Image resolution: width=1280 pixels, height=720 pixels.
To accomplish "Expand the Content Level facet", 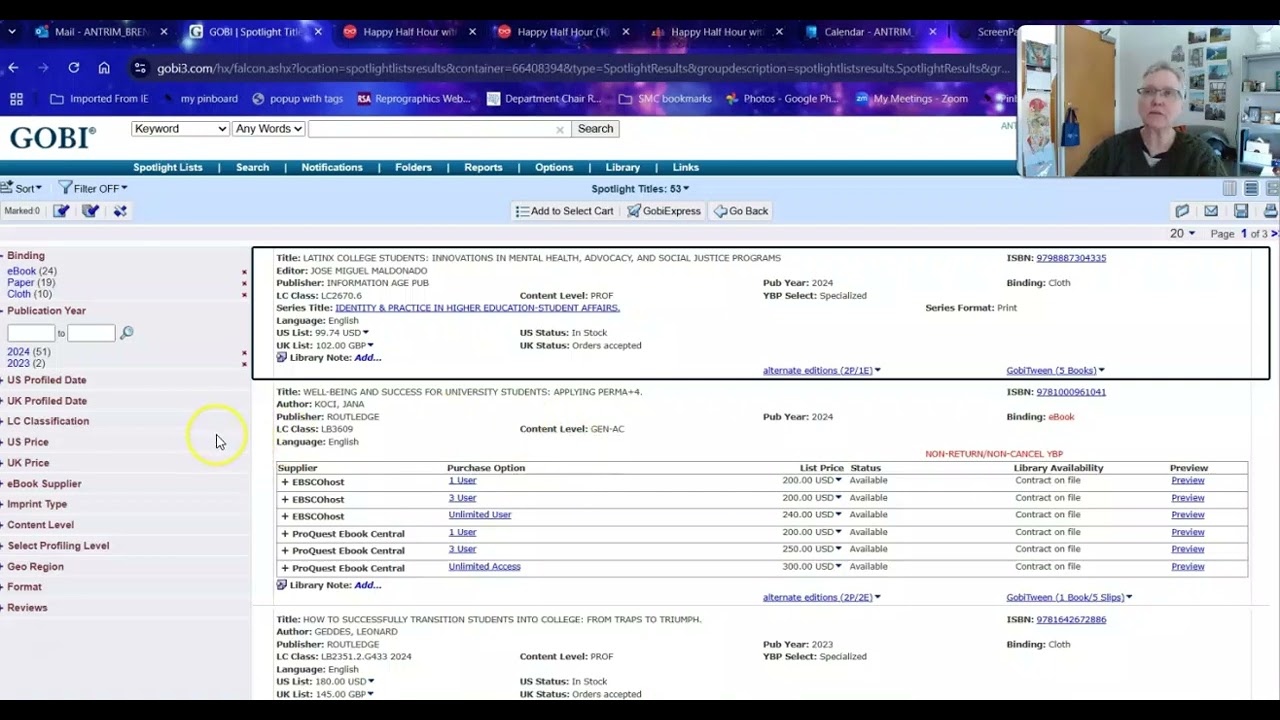I will point(40,525).
